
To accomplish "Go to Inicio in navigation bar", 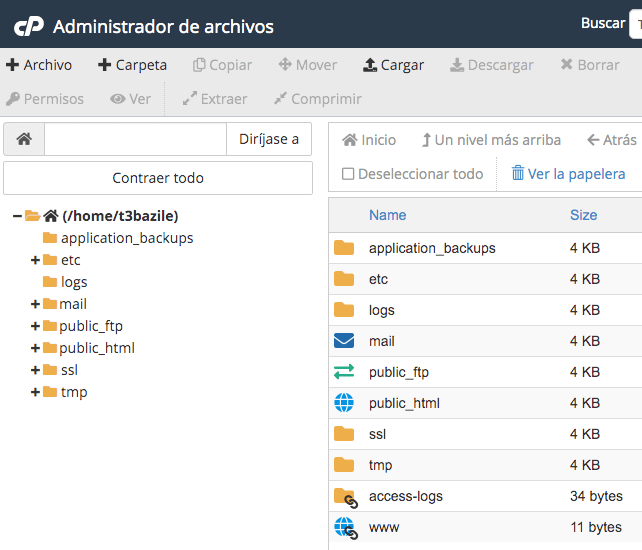I will pyautogui.click(x=369, y=140).
